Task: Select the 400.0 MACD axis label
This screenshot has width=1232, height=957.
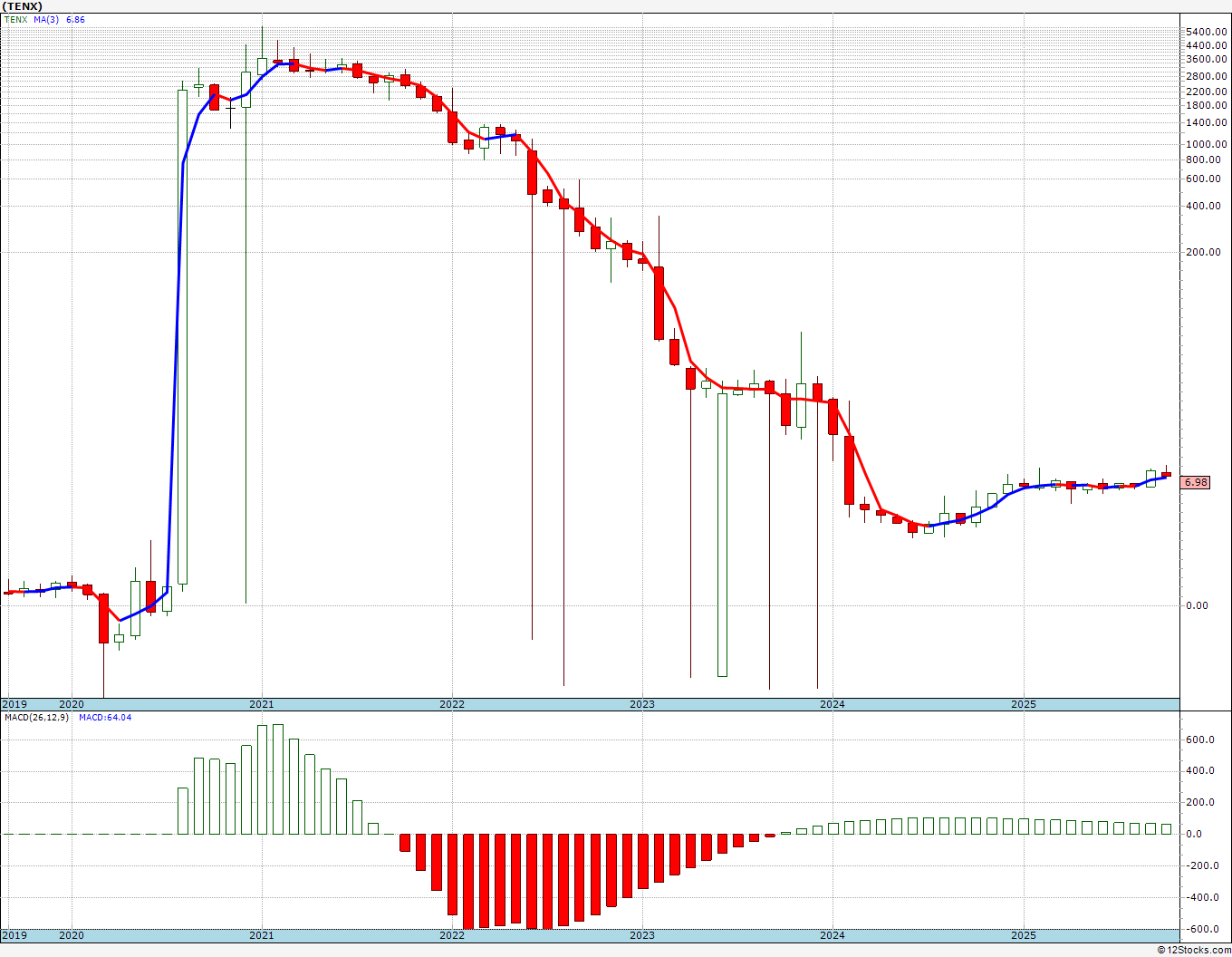Action: 1199,771
